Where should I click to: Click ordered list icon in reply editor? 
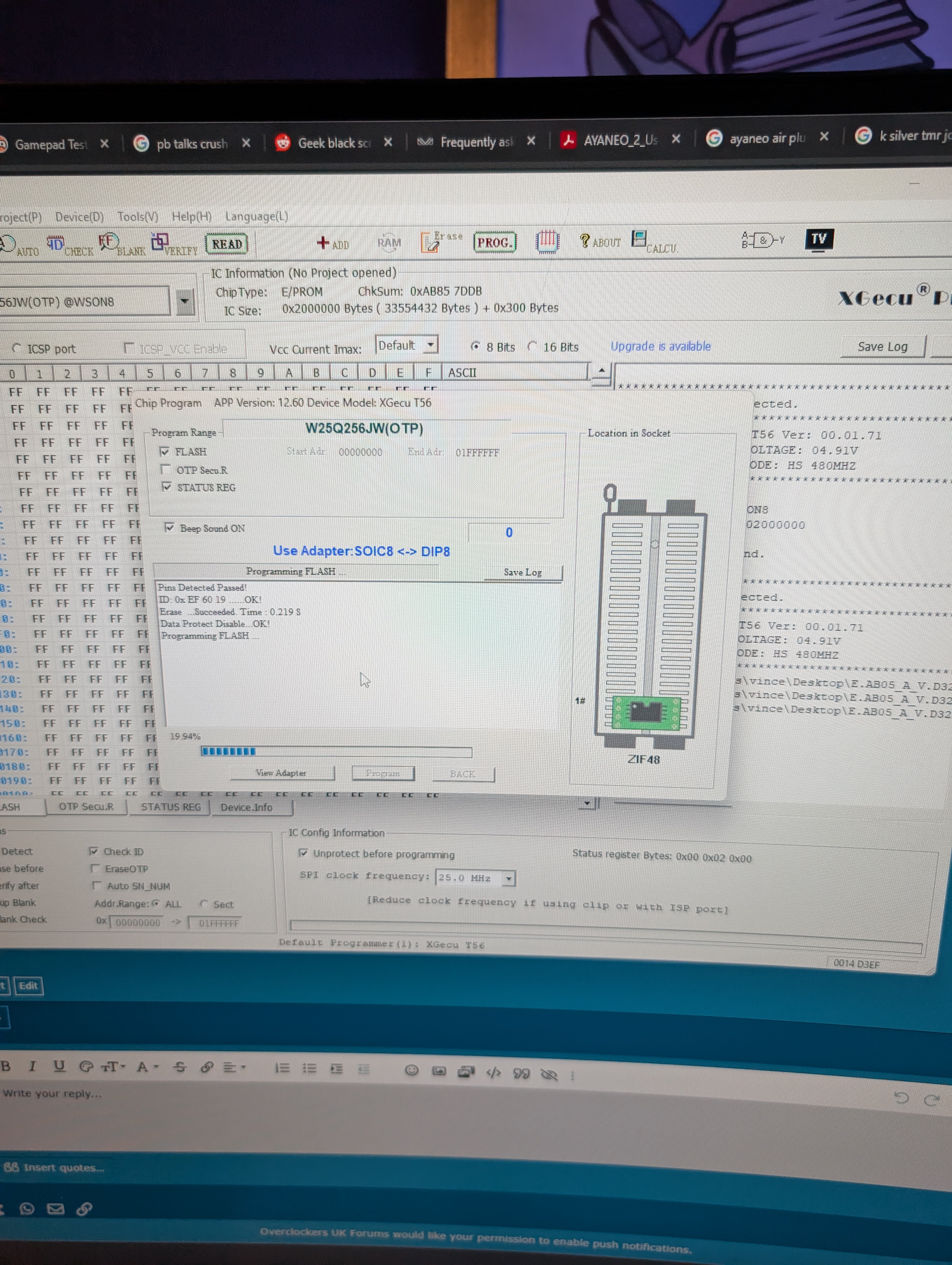coord(282,1068)
